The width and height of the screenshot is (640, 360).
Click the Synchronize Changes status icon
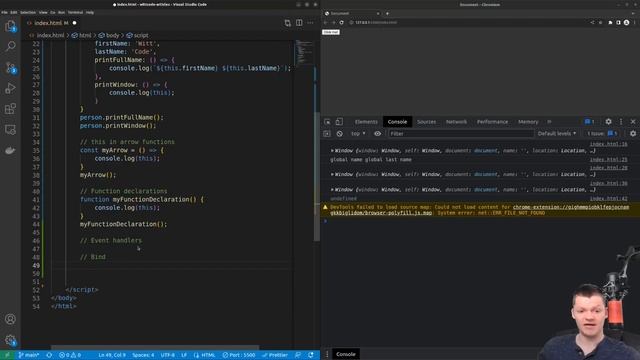(x=49, y=355)
